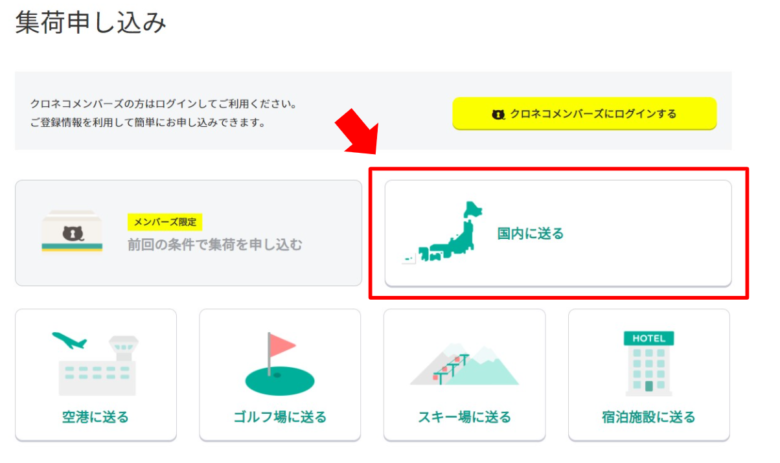
Task: Click the green Japan map icon
Action: tap(443, 232)
